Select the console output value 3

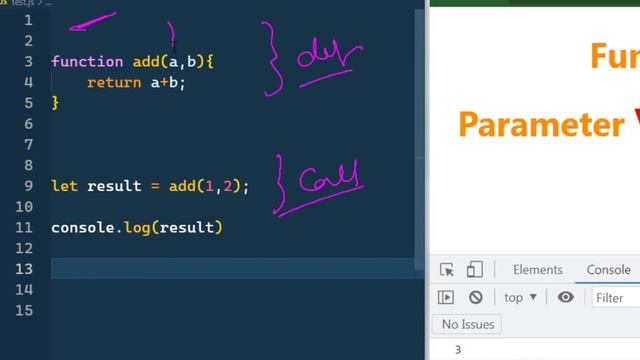click(x=458, y=350)
